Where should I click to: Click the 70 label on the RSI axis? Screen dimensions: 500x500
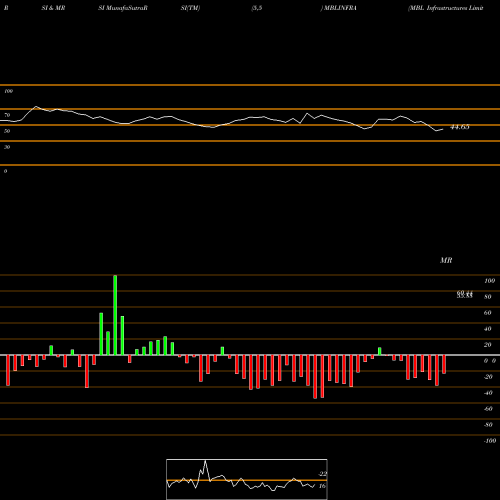click(7, 115)
